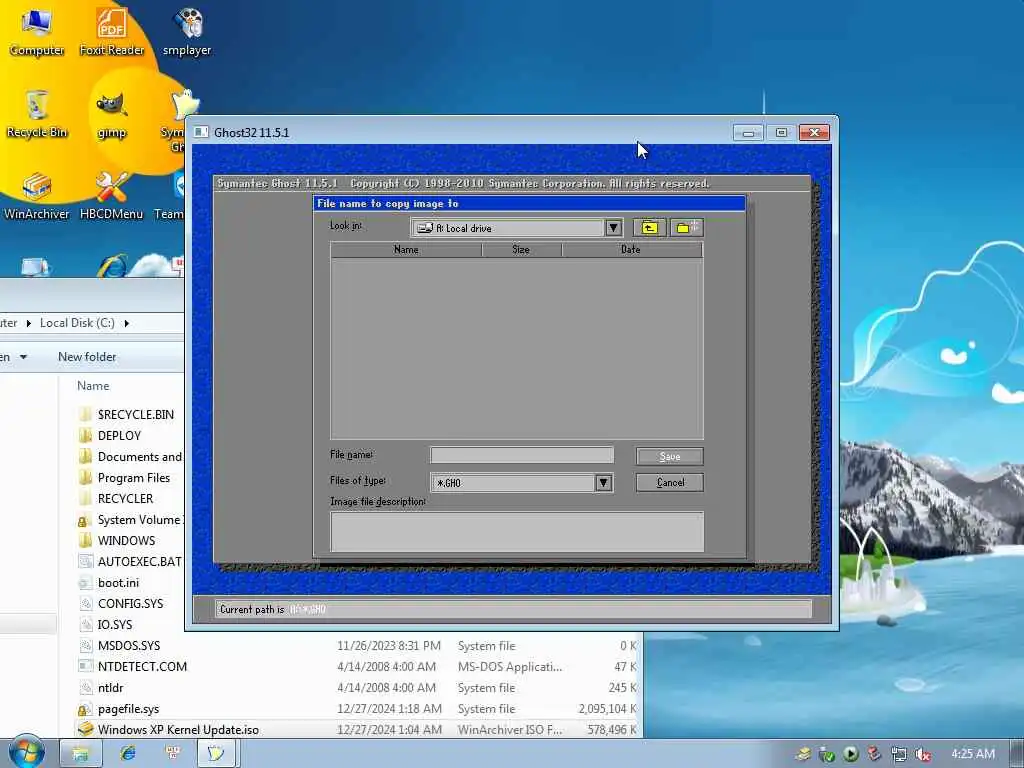Maximize the Ghost32 window
Viewport: 1024px width, 768px height.
click(x=781, y=133)
